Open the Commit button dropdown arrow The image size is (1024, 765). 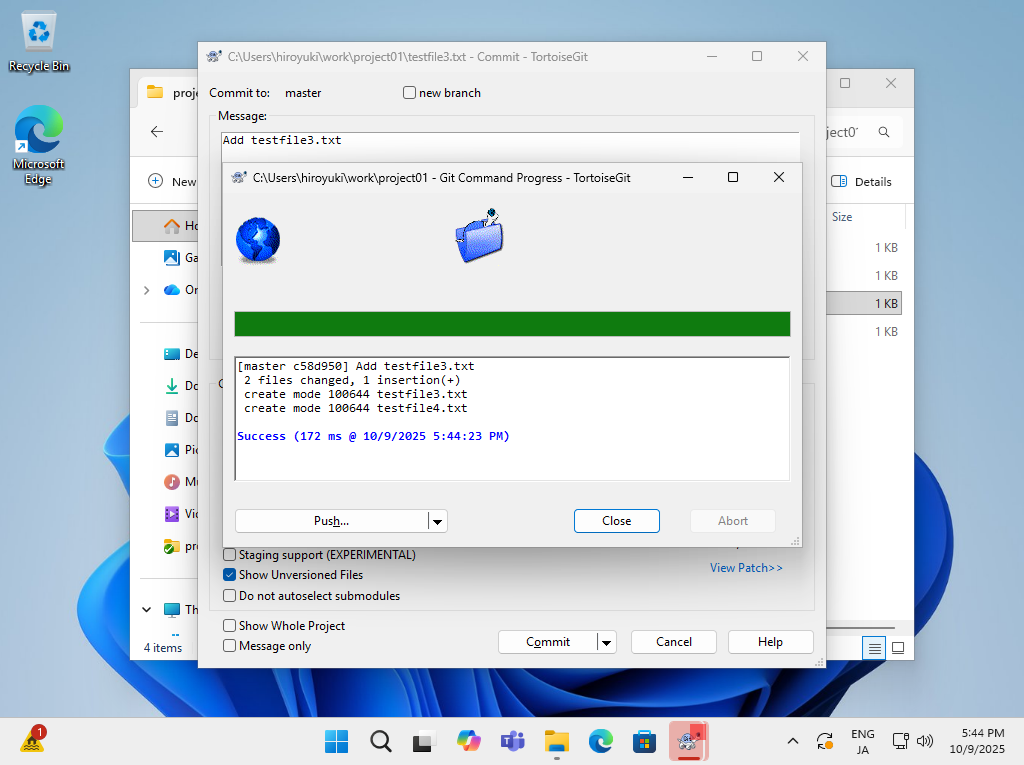[x=607, y=642]
